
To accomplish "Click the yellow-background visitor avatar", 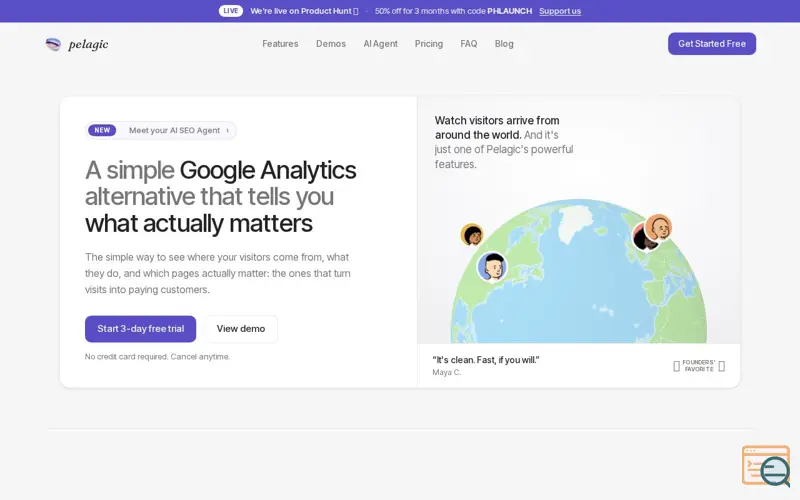I will pos(472,235).
